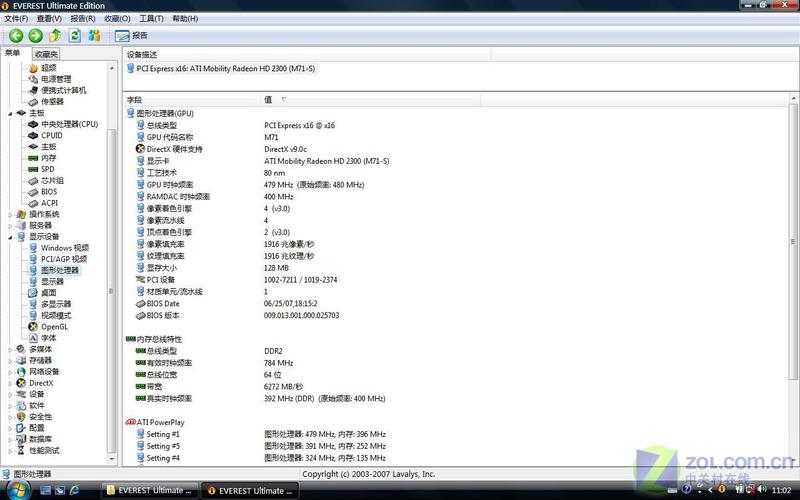This screenshot has width=800, height=500.
Task: Select 桌面 desktop tree item
Action: click(48, 293)
